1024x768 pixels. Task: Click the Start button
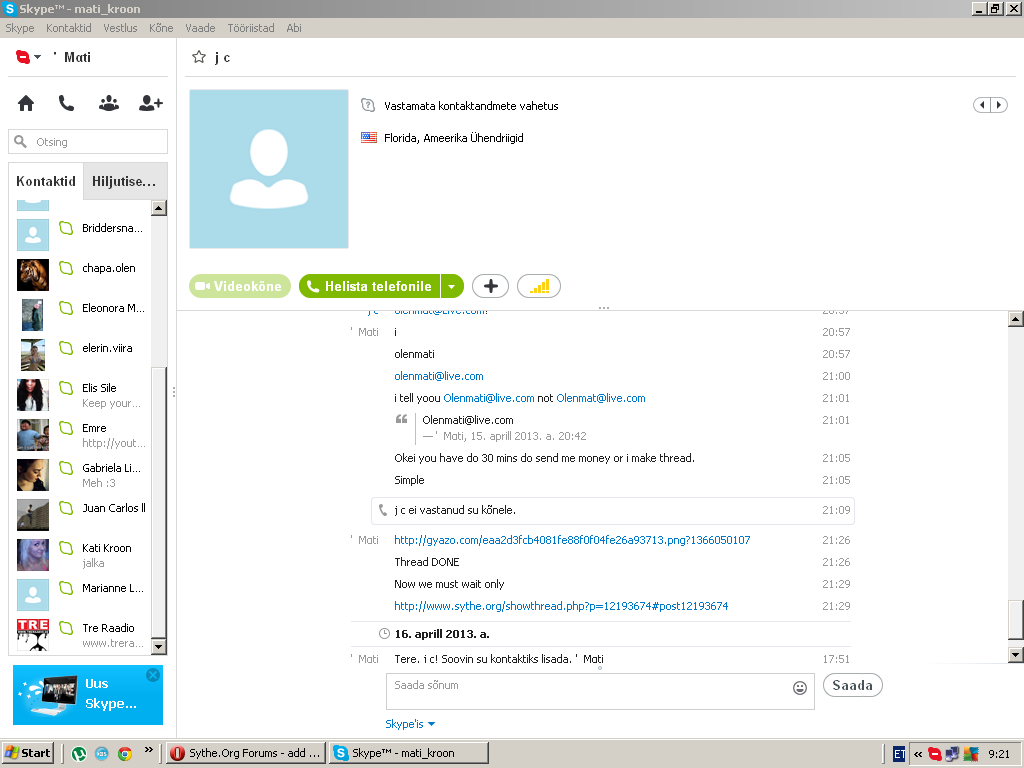(x=28, y=753)
